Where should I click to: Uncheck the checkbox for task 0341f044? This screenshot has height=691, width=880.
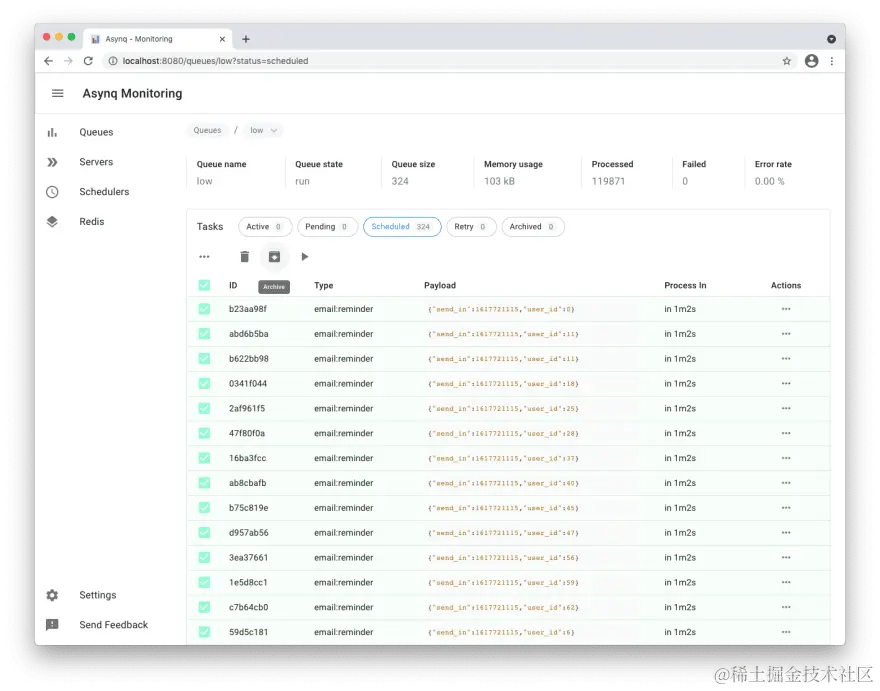point(205,383)
